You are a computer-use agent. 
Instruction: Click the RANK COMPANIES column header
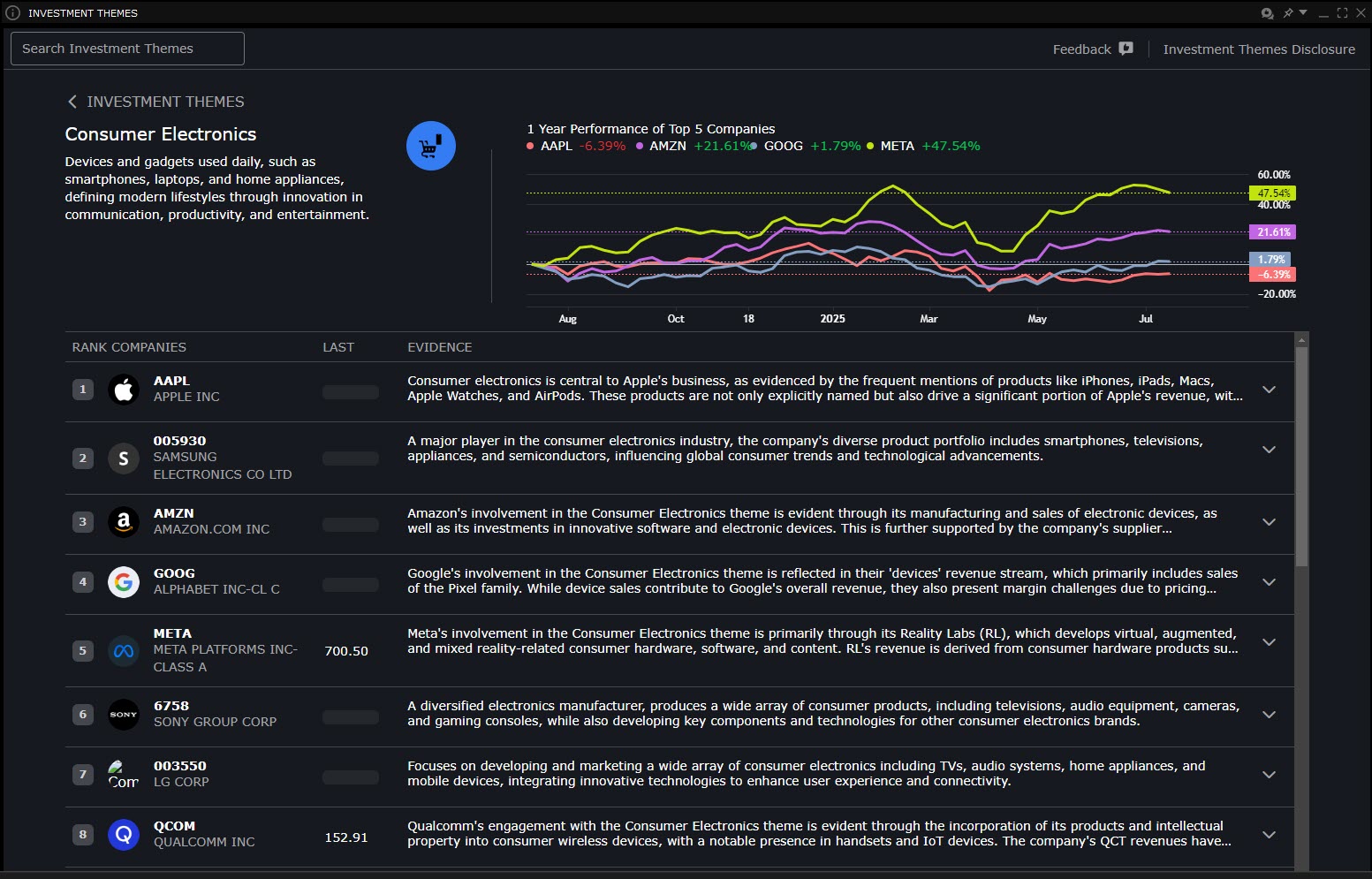tap(129, 347)
